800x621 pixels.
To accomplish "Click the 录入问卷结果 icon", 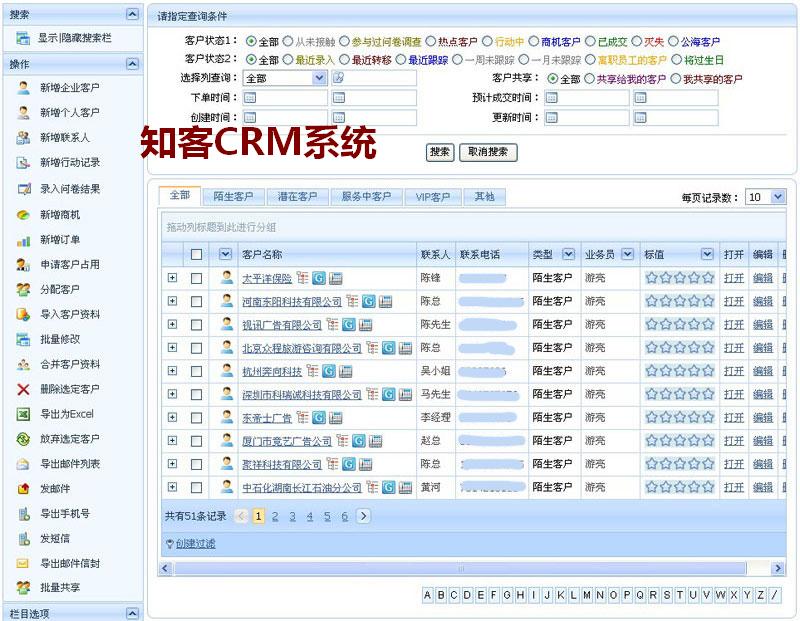I will click(23, 189).
